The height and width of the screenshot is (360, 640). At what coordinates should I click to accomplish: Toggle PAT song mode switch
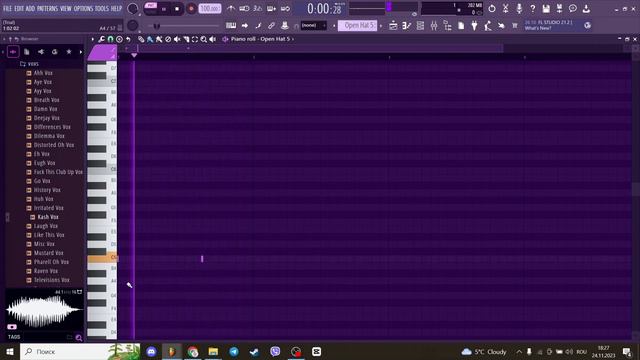click(x=151, y=8)
